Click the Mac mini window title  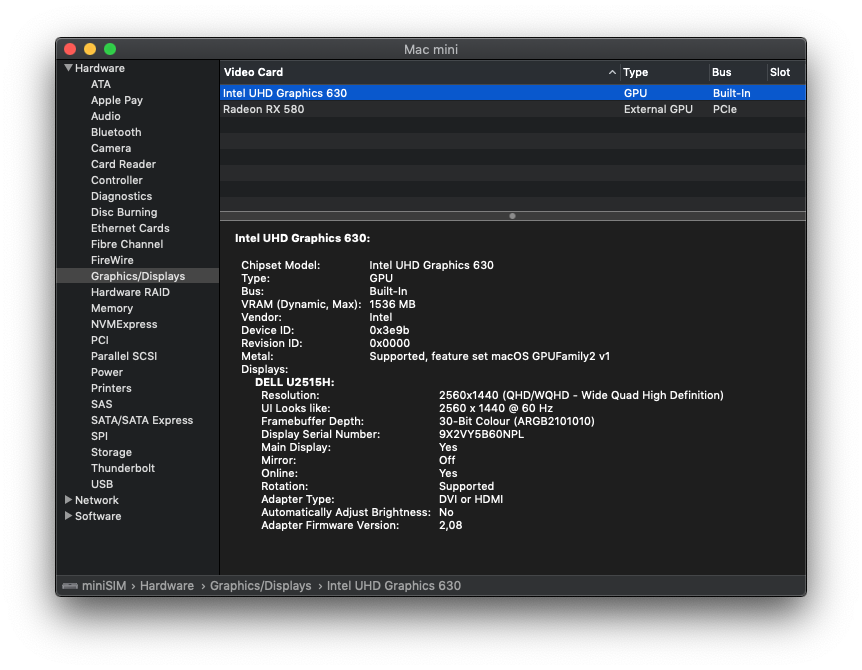coord(431,49)
